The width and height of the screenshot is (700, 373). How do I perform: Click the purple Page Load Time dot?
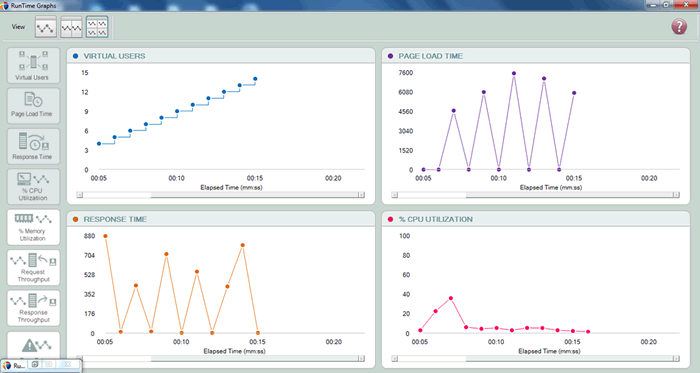[x=391, y=56]
